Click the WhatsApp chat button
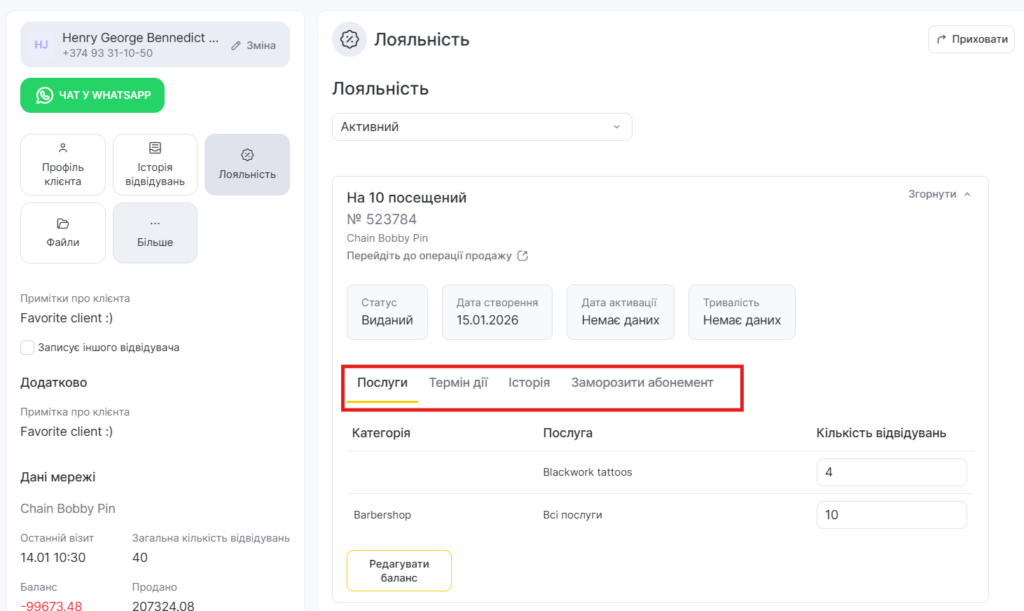1024x611 pixels. pos(92,95)
